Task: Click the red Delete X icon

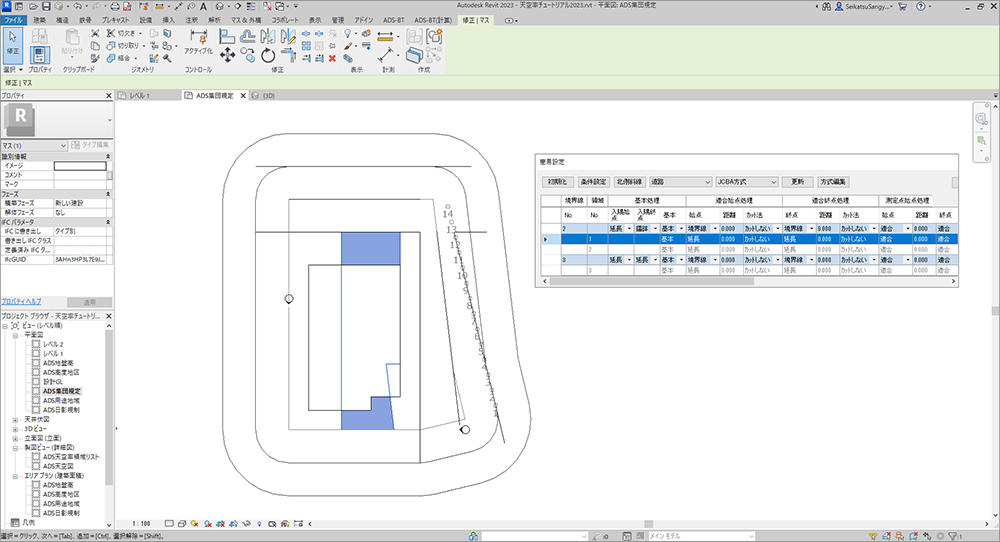Action: click(x=331, y=58)
